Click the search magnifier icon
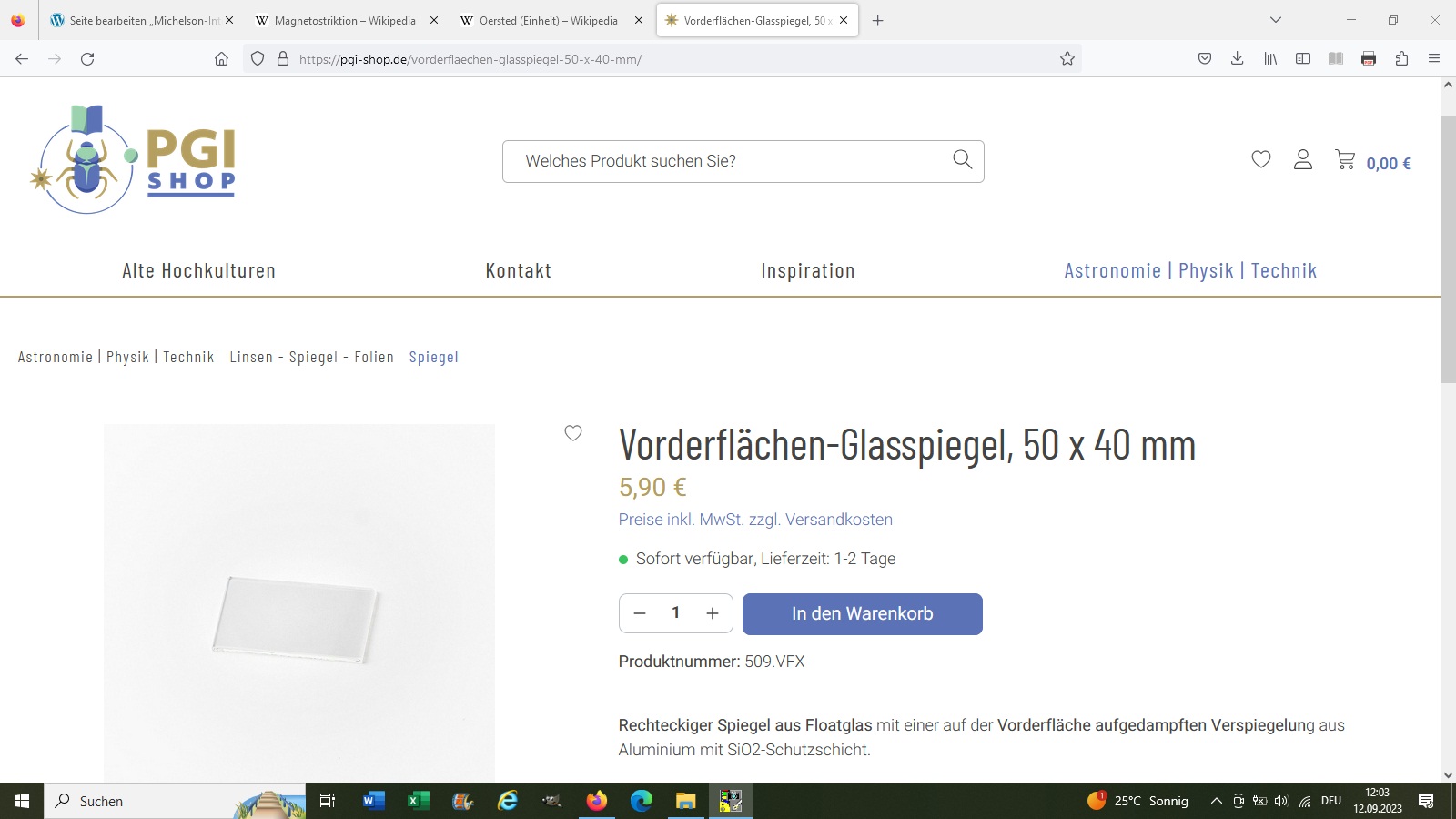1456x819 pixels. (x=962, y=160)
